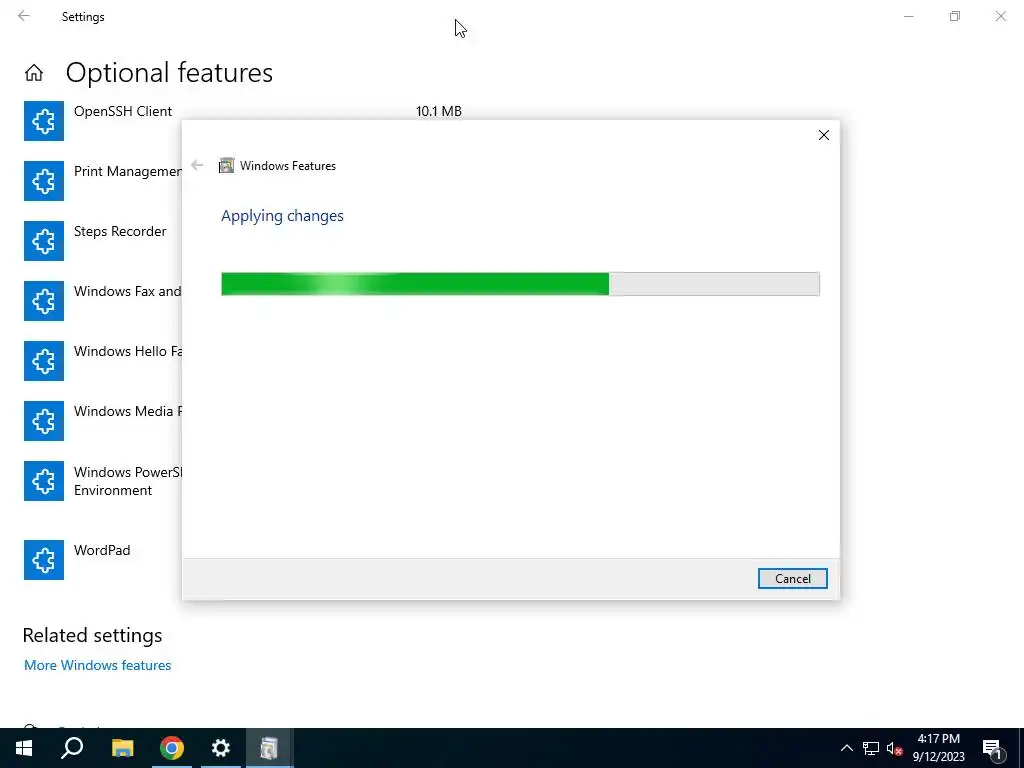Click the taskbar clock and date

938,748
